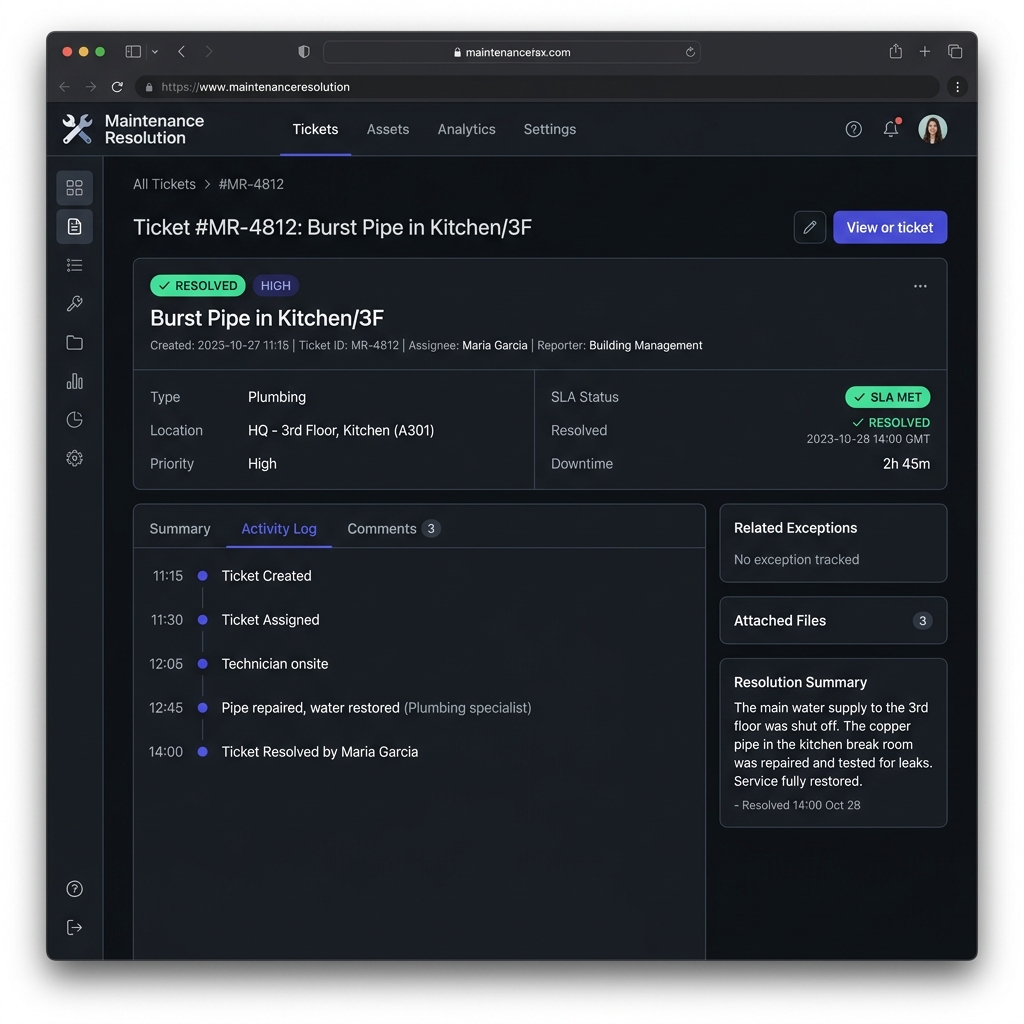Open the pie chart reports icon in sidebar
Screen dimensions: 1024x1024
click(74, 419)
